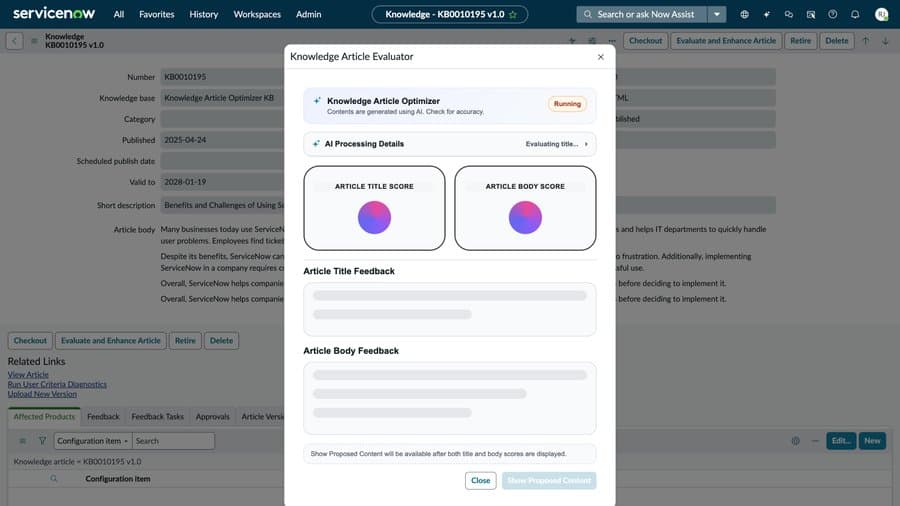The height and width of the screenshot is (506, 900).
Task: Click the Article Title Score circle
Action: pos(374,217)
